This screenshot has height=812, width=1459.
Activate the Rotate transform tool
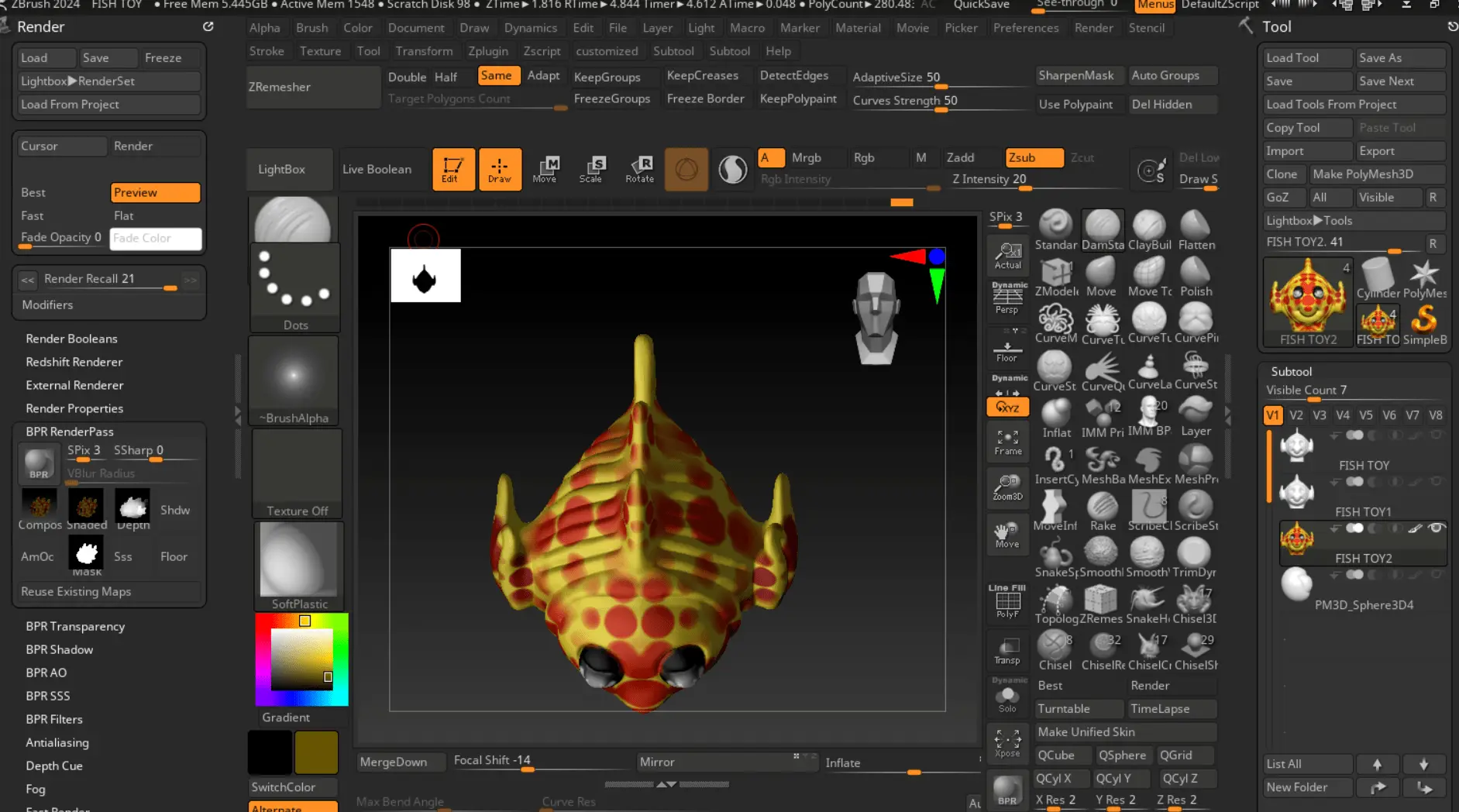[639, 168]
